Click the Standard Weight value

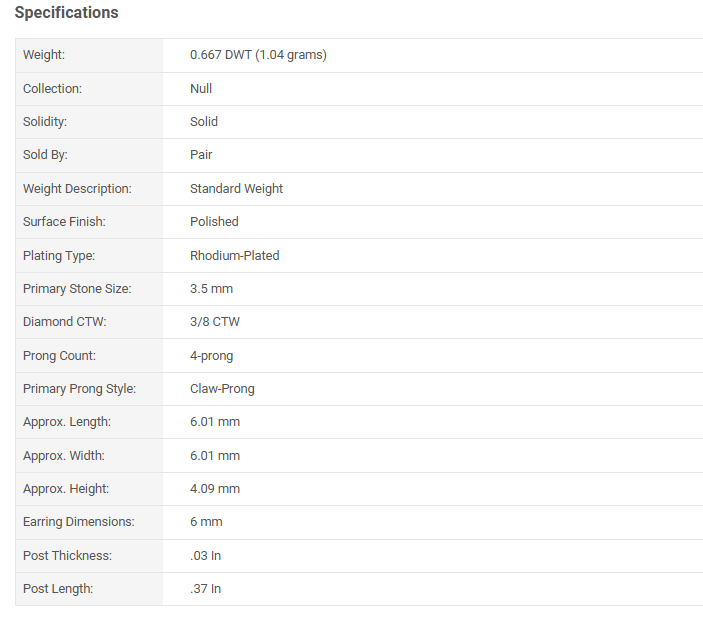click(x=236, y=189)
